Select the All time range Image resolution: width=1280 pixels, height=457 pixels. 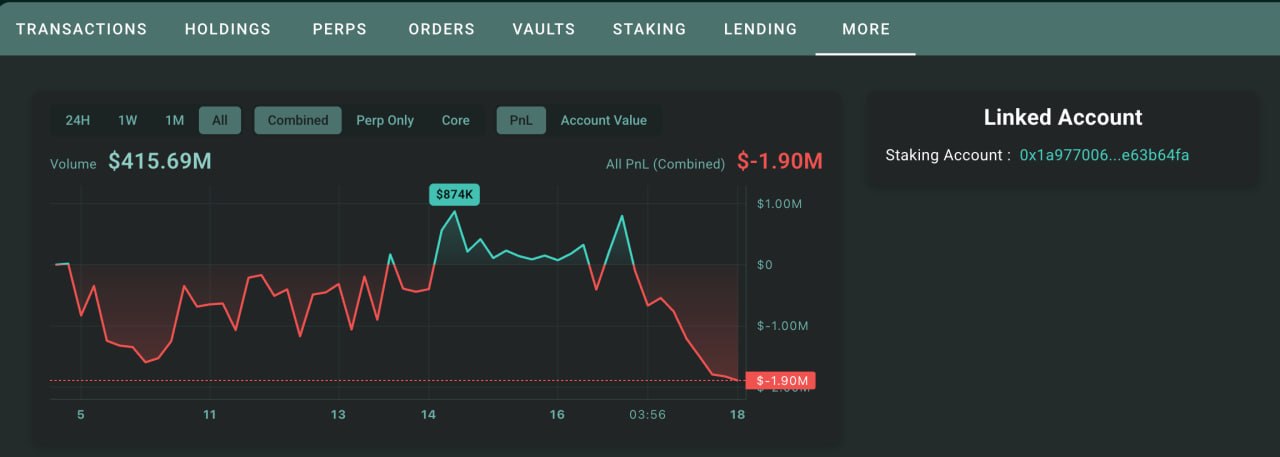220,120
